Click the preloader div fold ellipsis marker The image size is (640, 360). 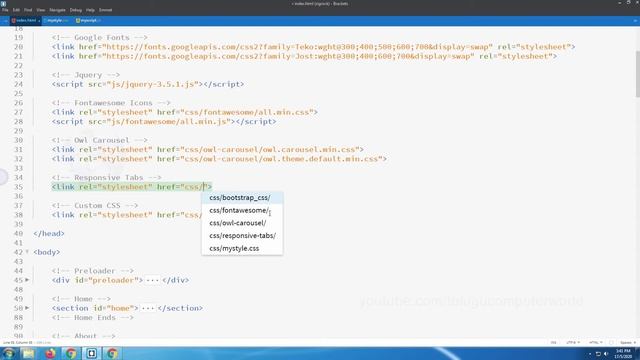(152, 280)
